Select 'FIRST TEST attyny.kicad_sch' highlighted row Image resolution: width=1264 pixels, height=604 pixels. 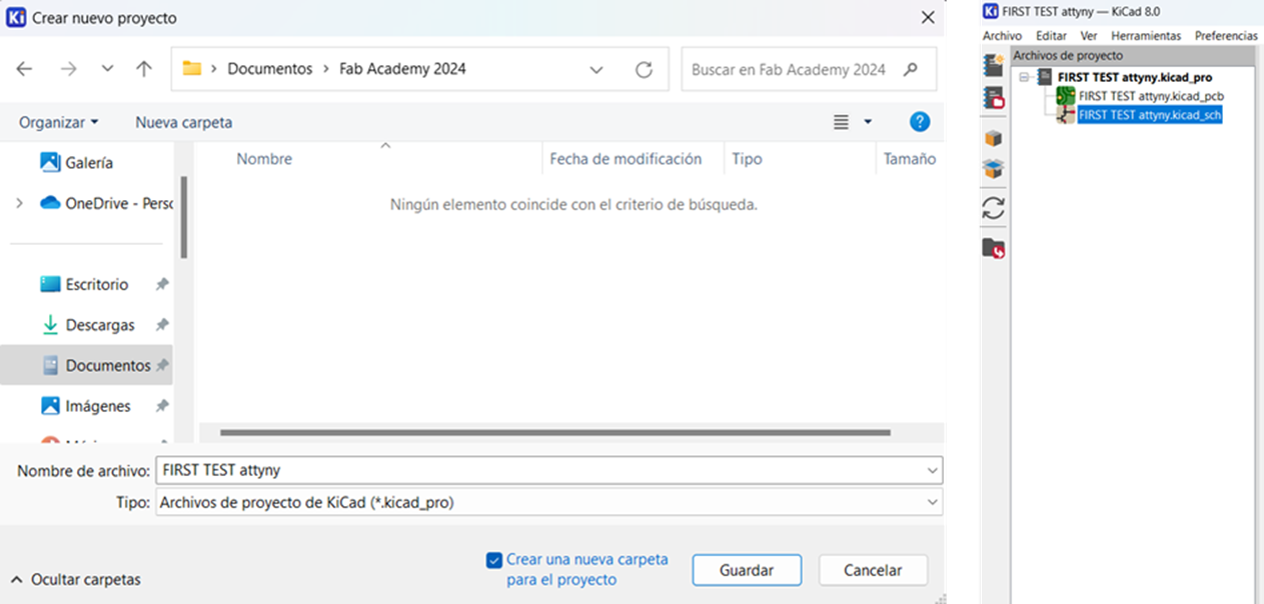(x=1150, y=115)
